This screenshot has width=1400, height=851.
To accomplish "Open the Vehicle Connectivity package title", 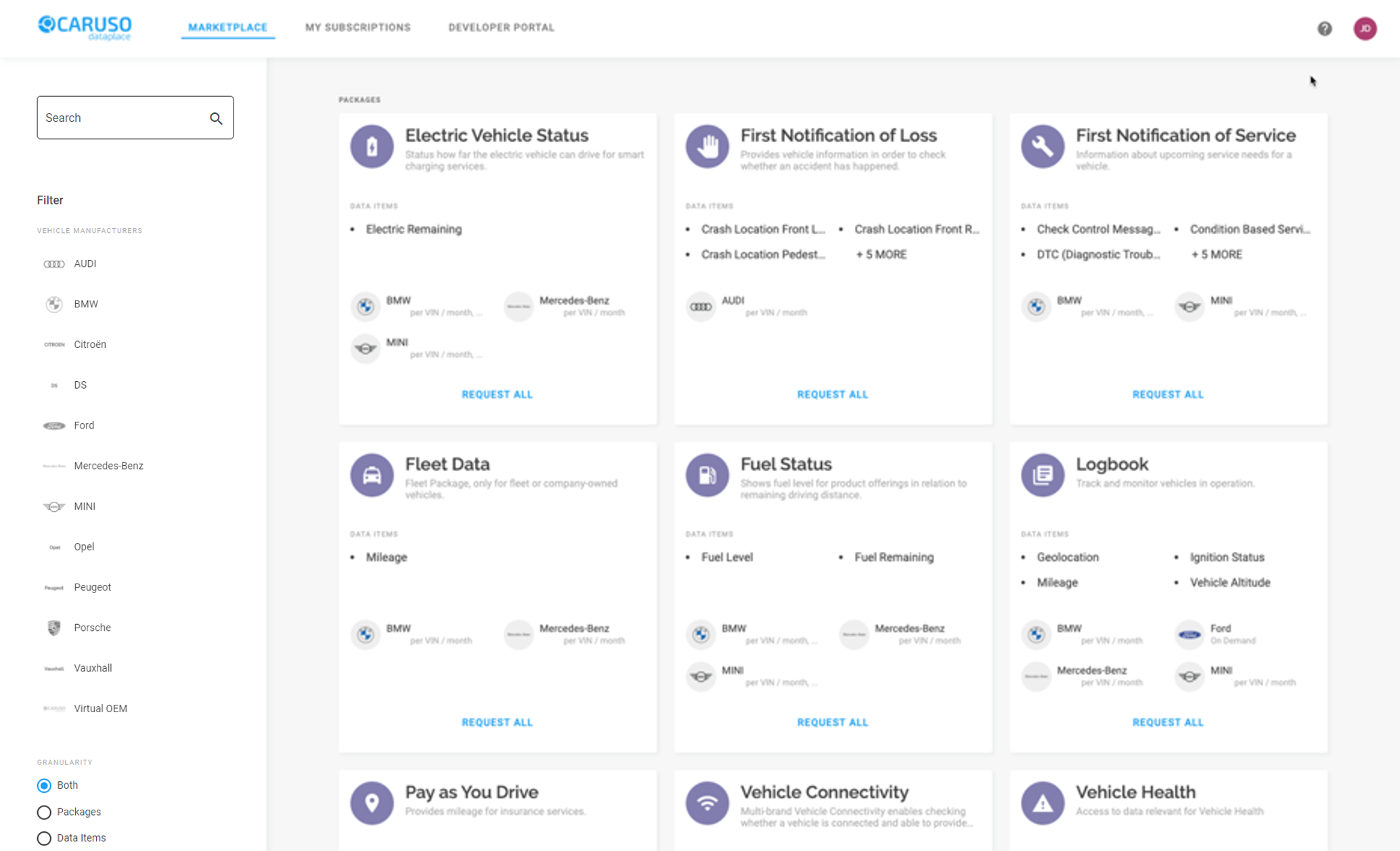I will coord(824,792).
